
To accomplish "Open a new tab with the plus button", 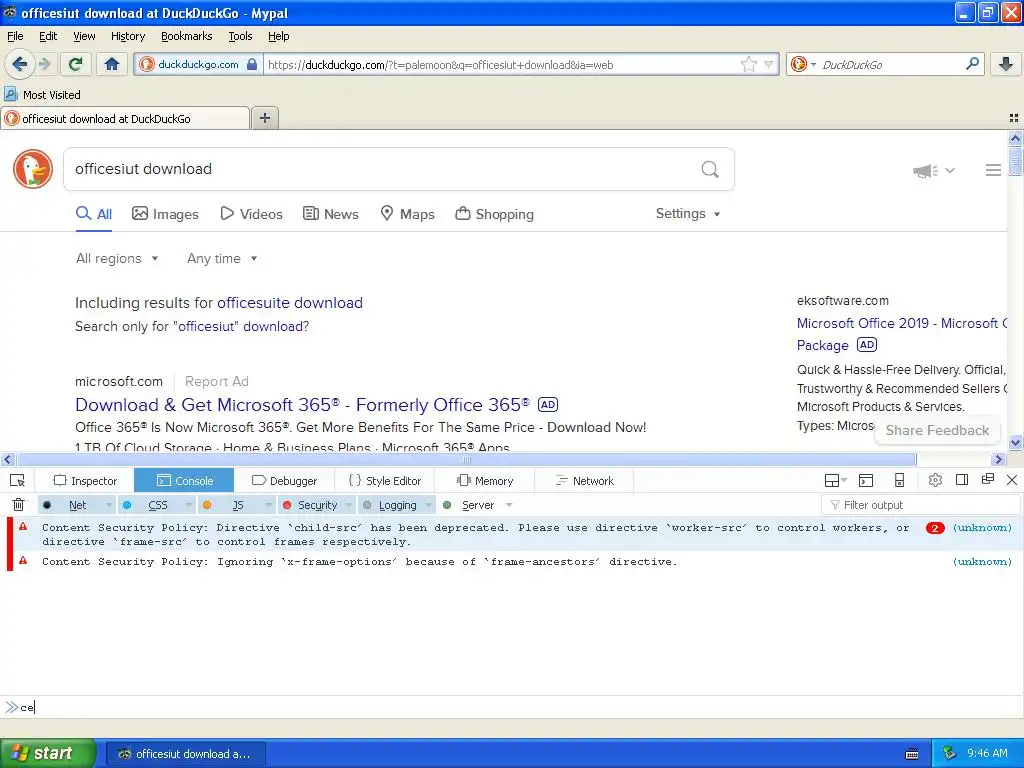I will 264,118.
